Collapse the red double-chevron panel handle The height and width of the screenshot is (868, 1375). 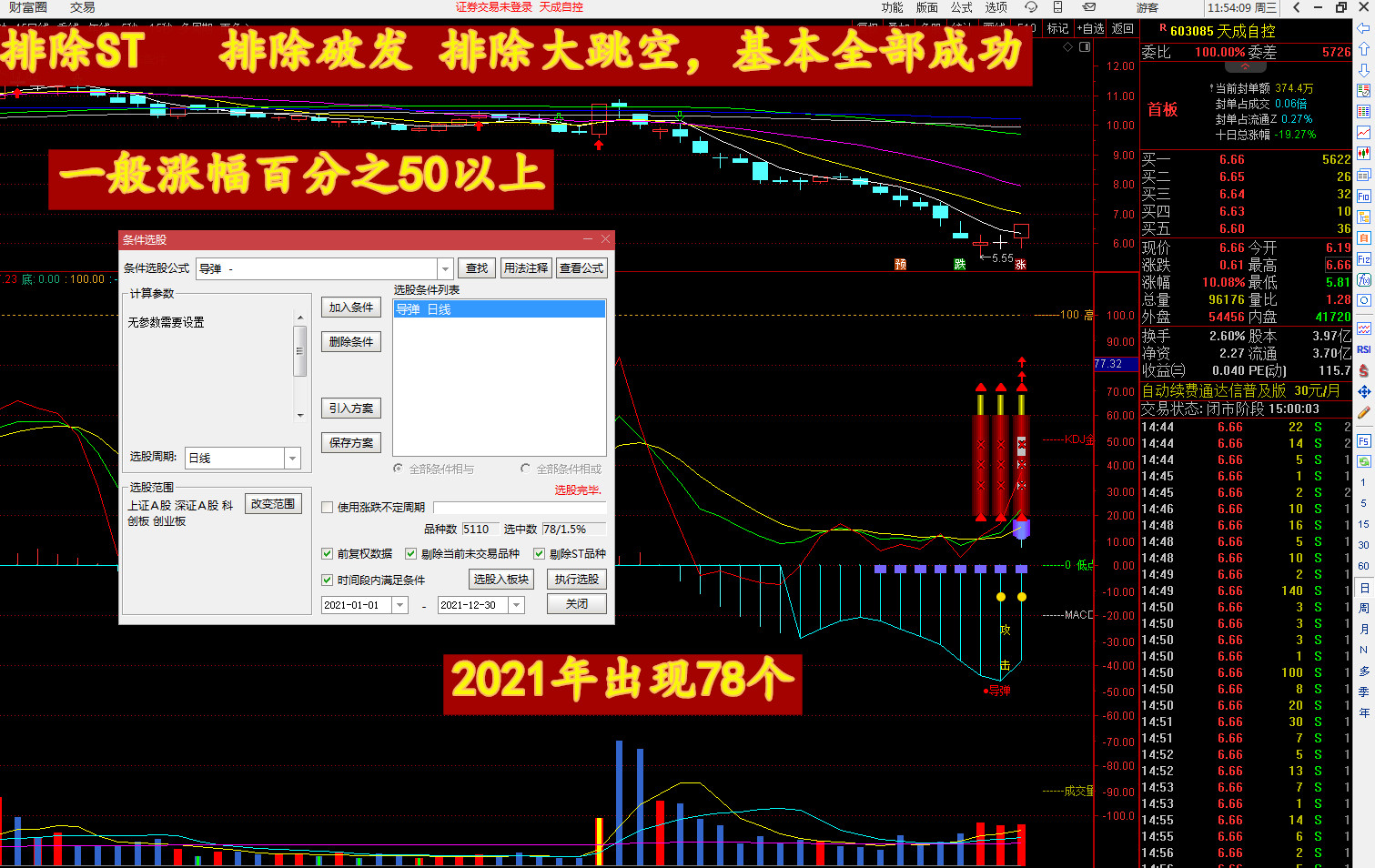tap(1245, 66)
